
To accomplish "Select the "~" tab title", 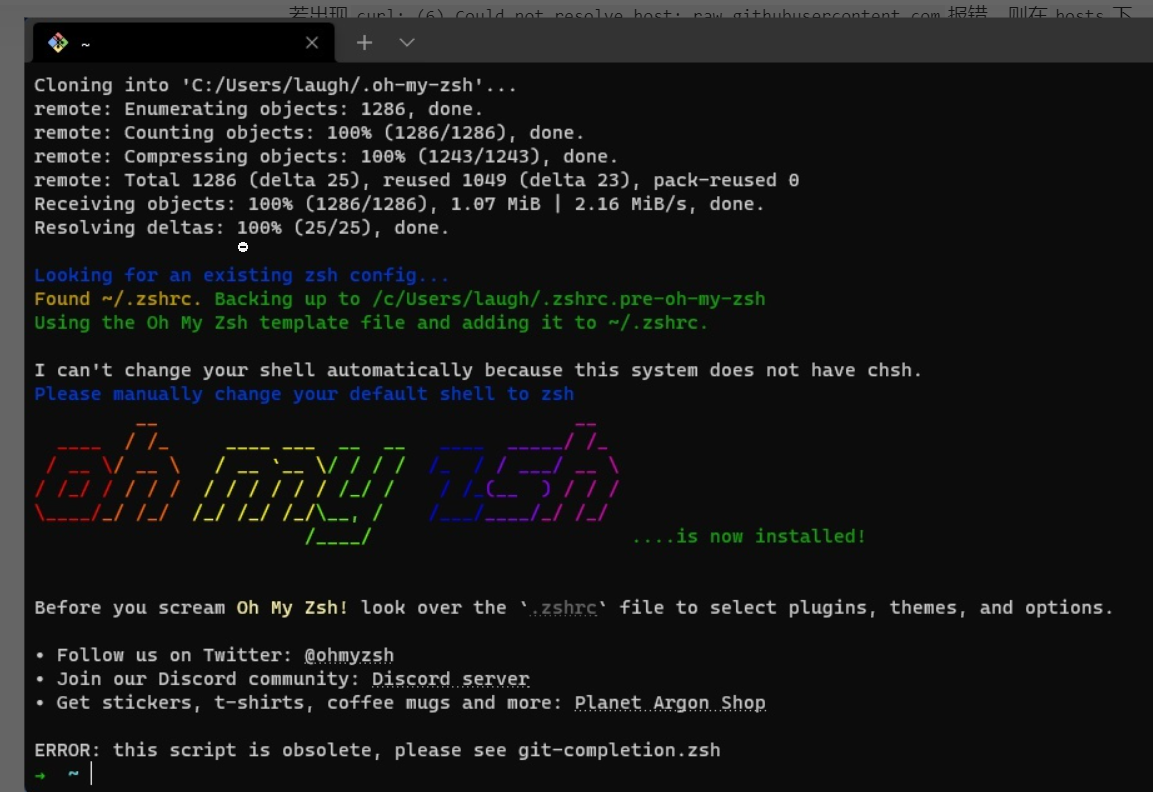I will (86, 44).
